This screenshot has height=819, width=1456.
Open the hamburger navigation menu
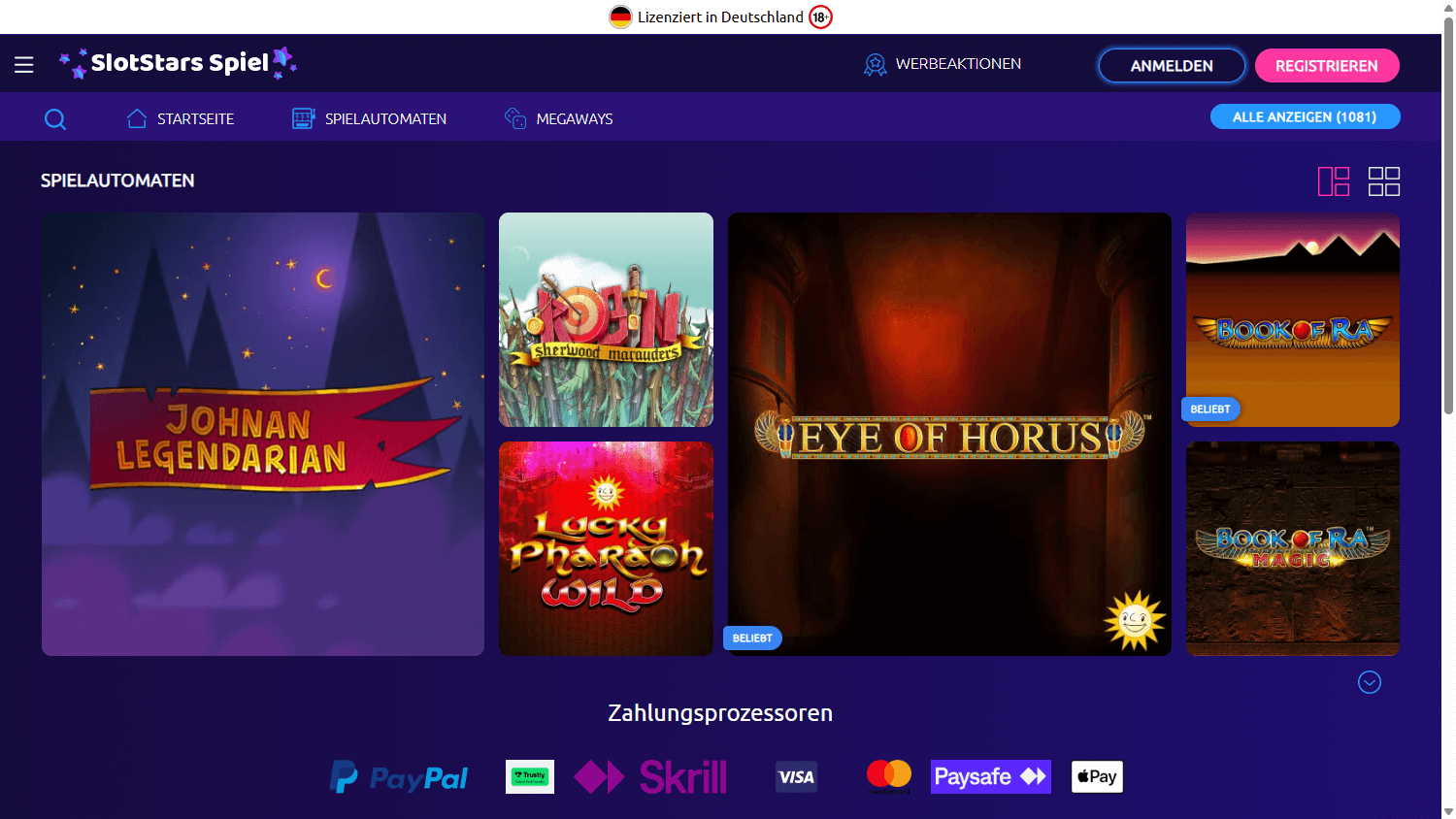23,64
